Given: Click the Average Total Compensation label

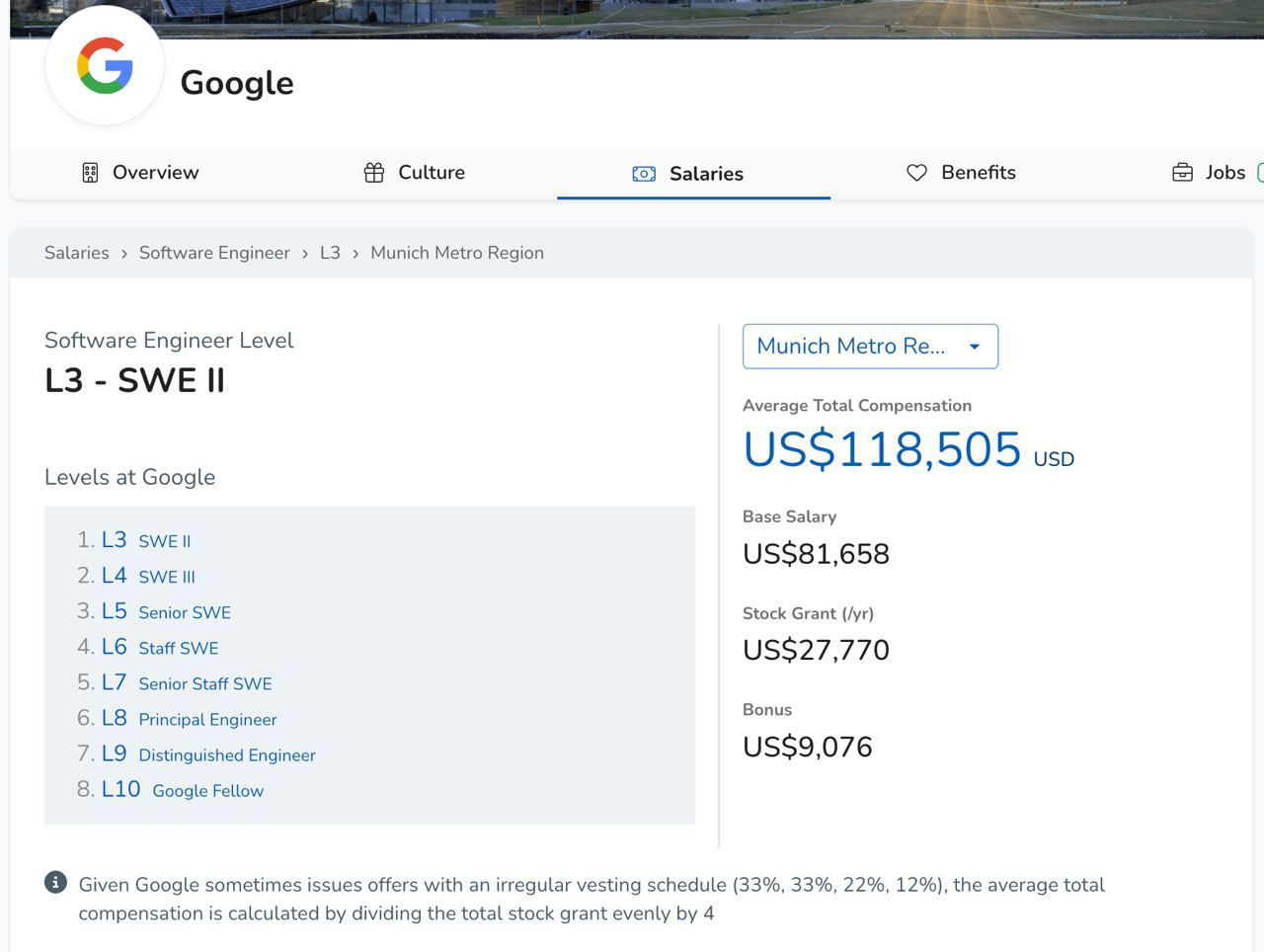Looking at the screenshot, I should (x=857, y=406).
